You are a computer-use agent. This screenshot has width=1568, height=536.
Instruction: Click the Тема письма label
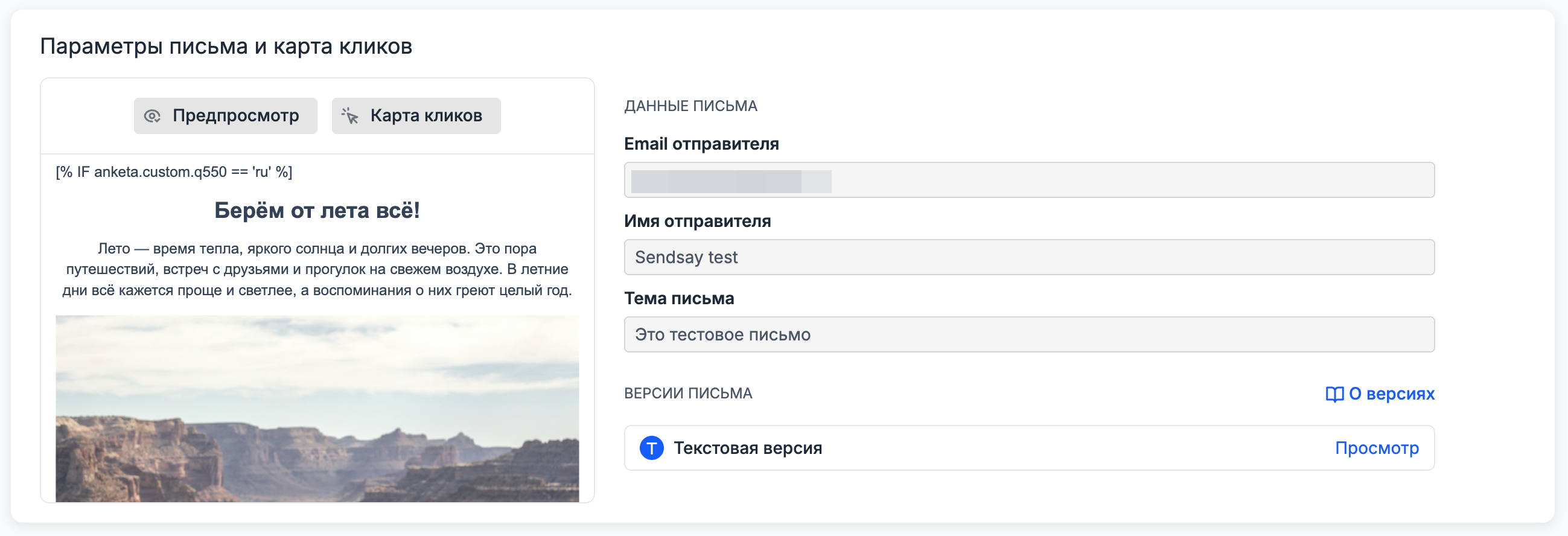pyautogui.click(x=680, y=298)
